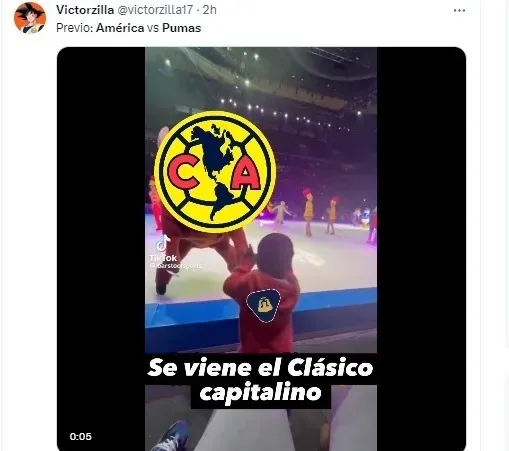Screen dimensions: 509x451
Task: Click the 0:05 video time indicator
Action: 81,436
